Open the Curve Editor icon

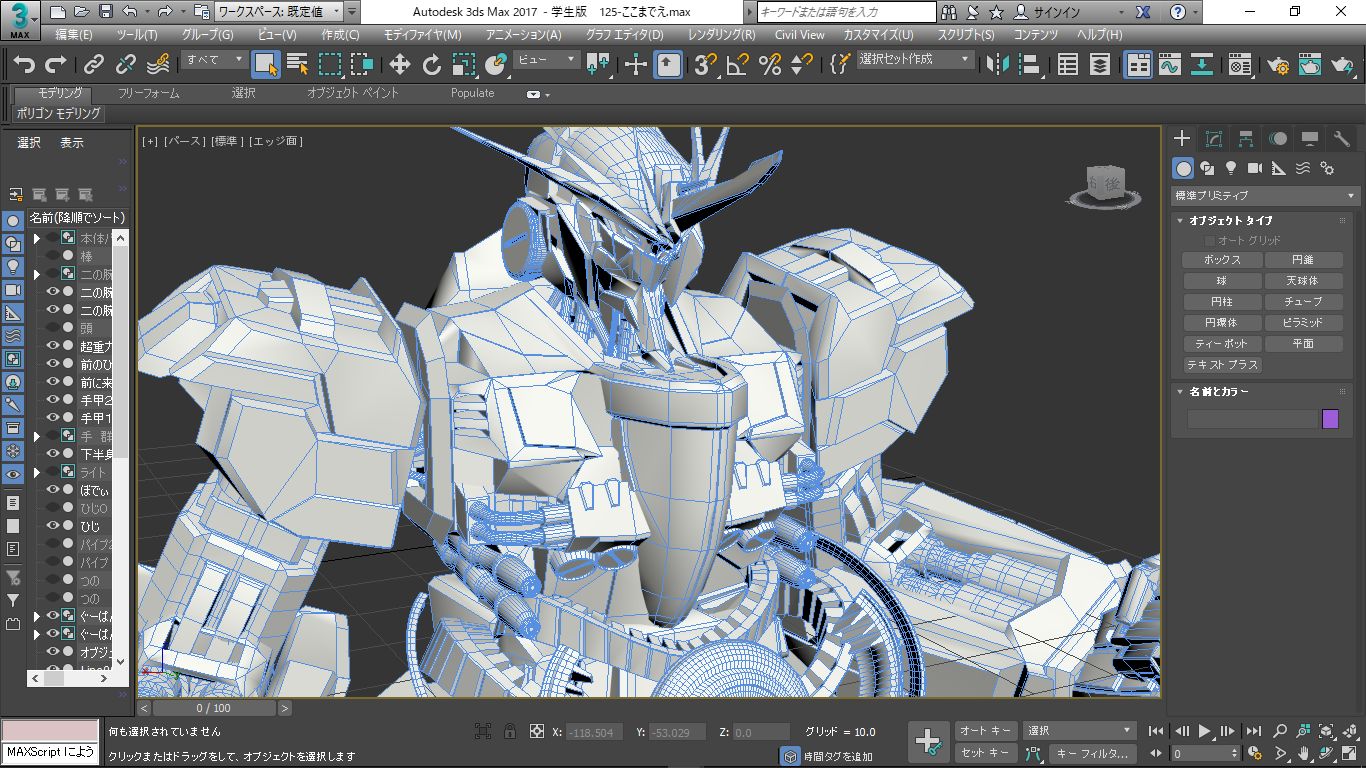pyautogui.click(x=1170, y=65)
